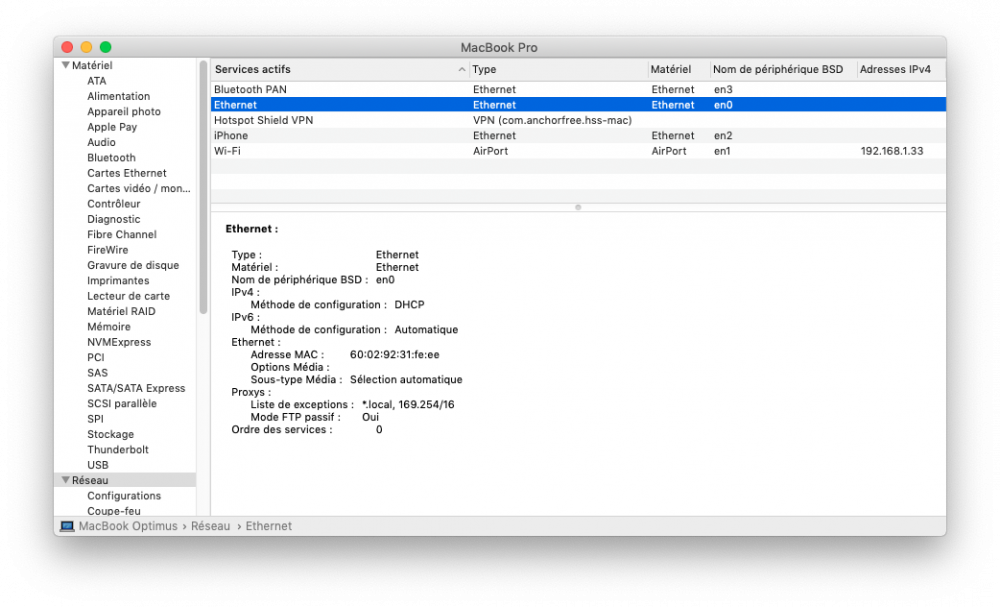Go to MacBook Optimus in path bar

coord(128,526)
